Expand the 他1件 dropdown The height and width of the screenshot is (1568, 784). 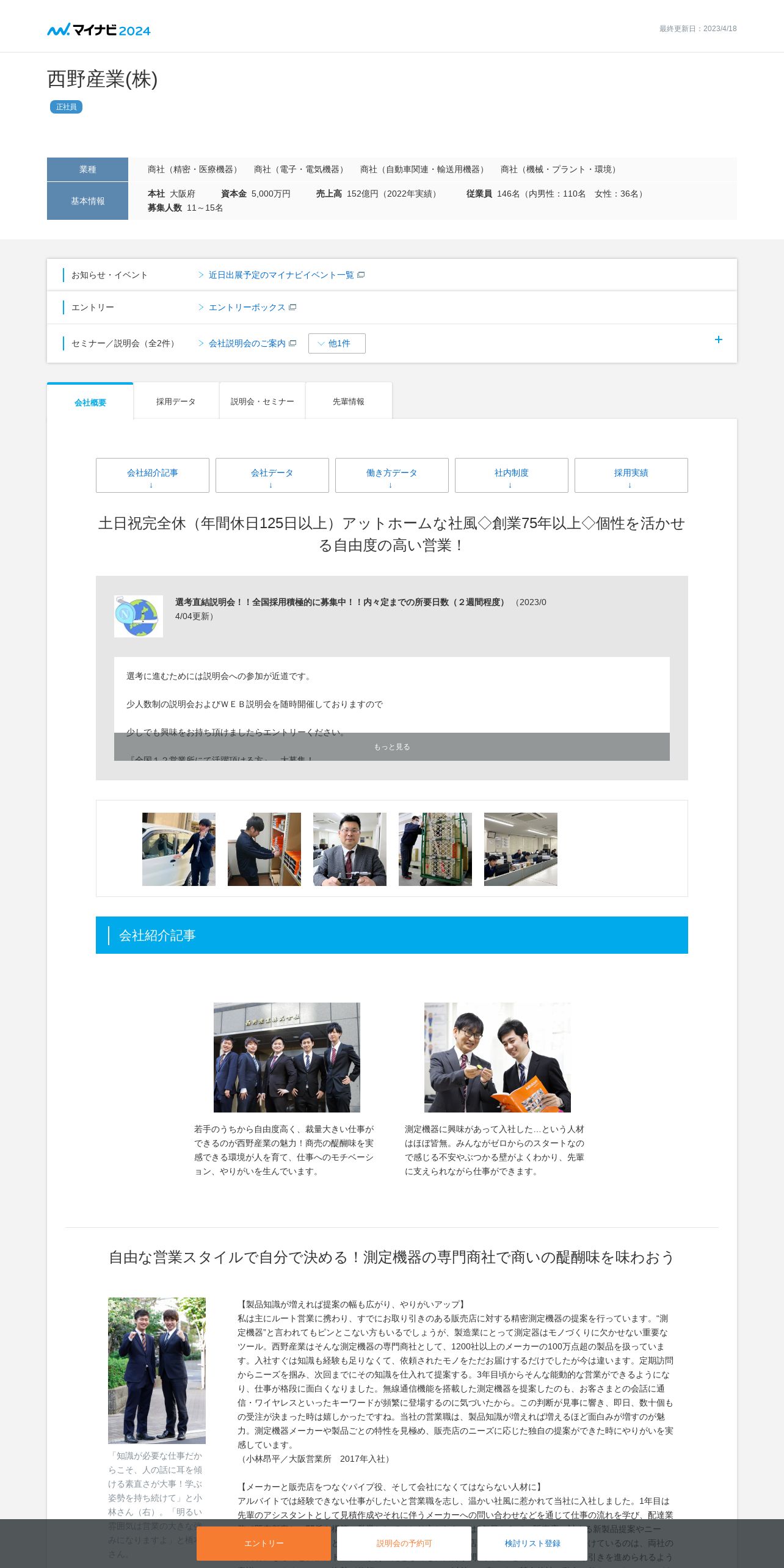(337, 343)
